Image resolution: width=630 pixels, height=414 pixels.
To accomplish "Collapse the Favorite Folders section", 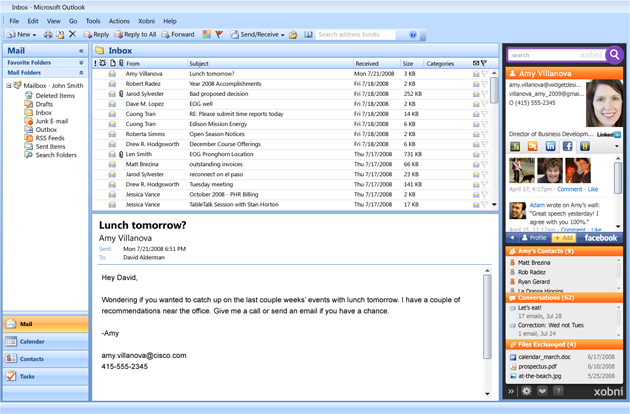I will click(80, 62).
